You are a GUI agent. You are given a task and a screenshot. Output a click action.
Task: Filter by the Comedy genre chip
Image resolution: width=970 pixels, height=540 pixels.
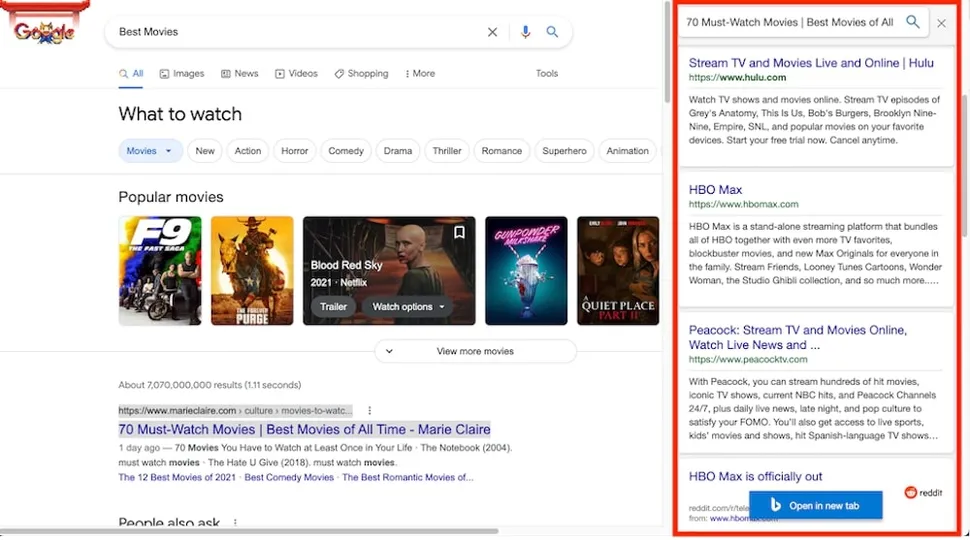[x=346, y=151]
